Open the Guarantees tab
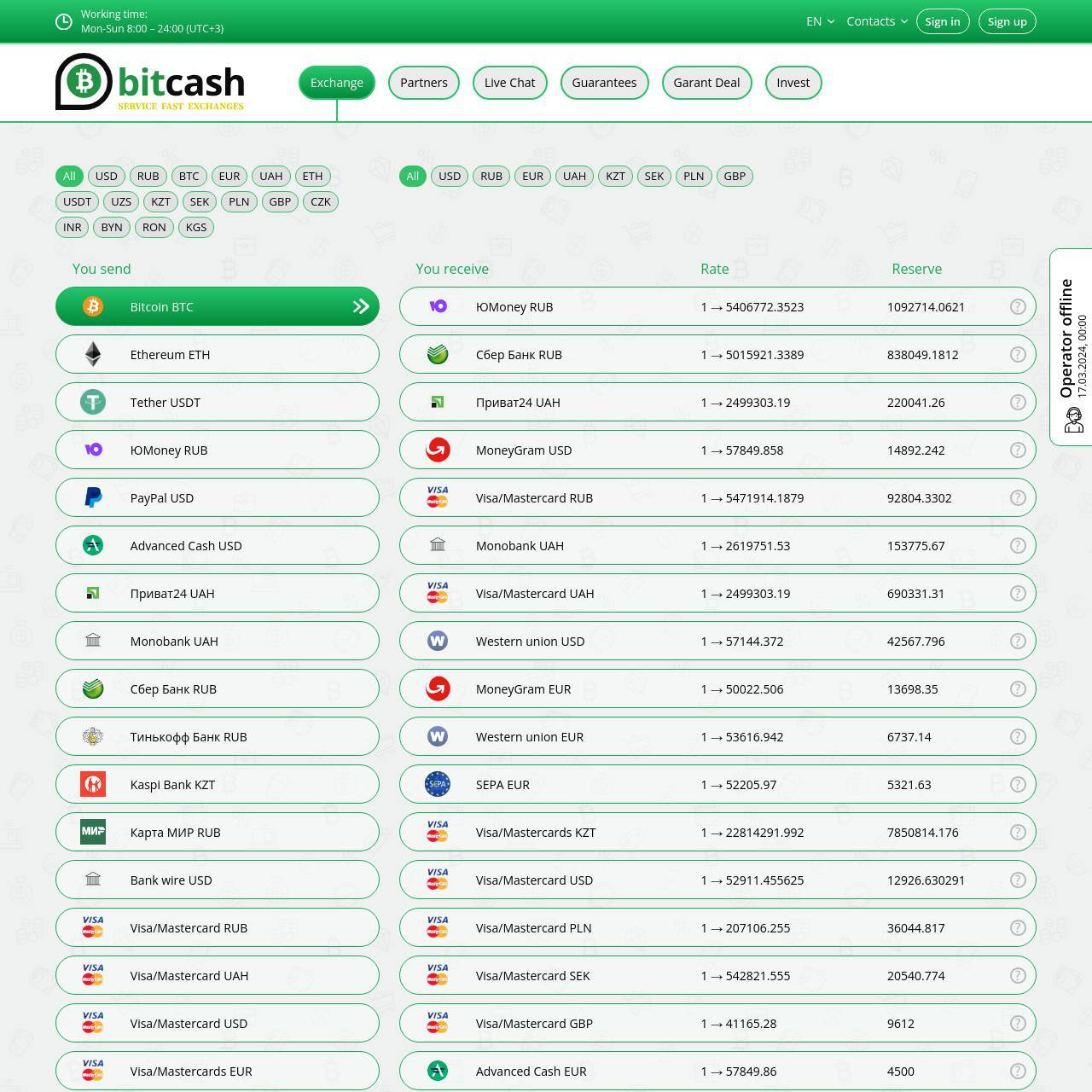The image size is (1092, 1092). tap(604, 83)
